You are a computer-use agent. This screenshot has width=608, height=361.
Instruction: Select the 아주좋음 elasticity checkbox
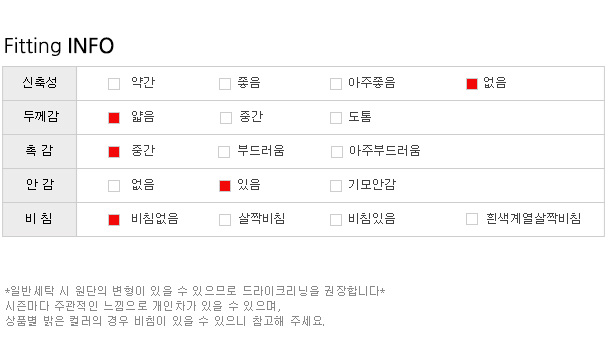(336, 84)
